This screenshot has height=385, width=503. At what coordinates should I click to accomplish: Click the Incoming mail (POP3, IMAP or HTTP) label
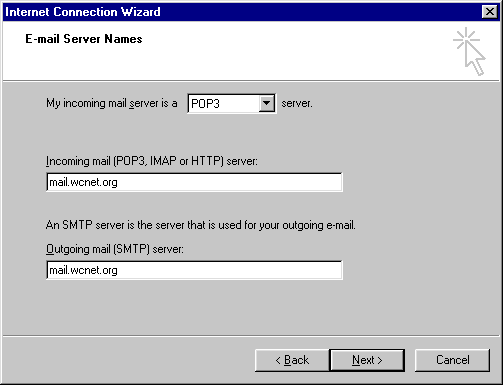(152, 161)
